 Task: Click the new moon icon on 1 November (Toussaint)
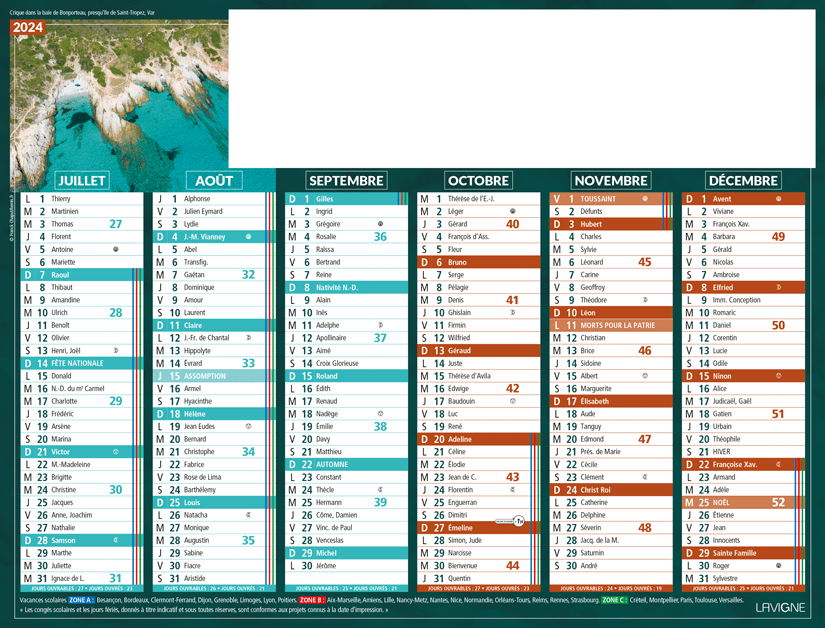pos(645,199)
